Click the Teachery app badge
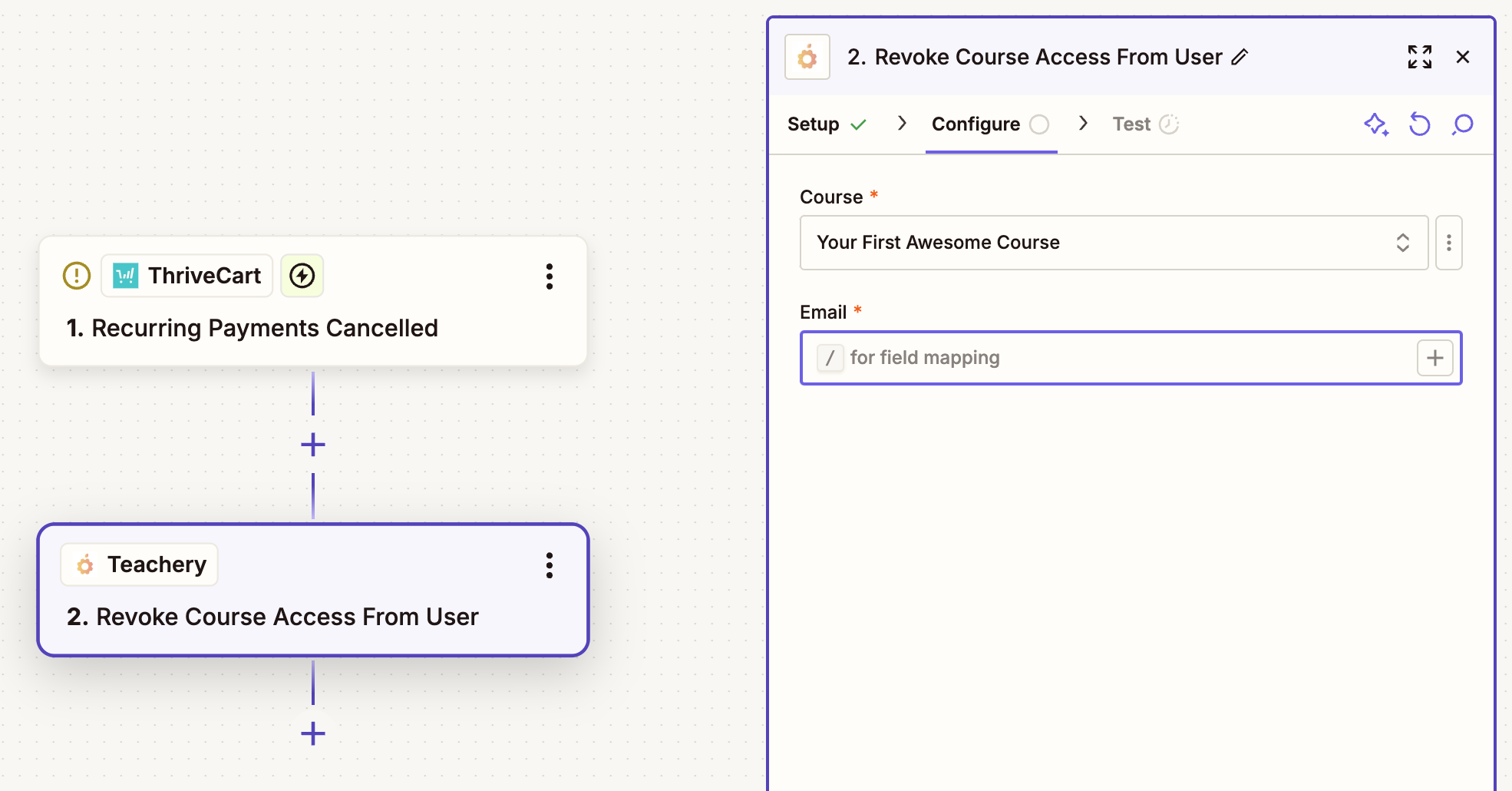 click(x=140, y=564)
